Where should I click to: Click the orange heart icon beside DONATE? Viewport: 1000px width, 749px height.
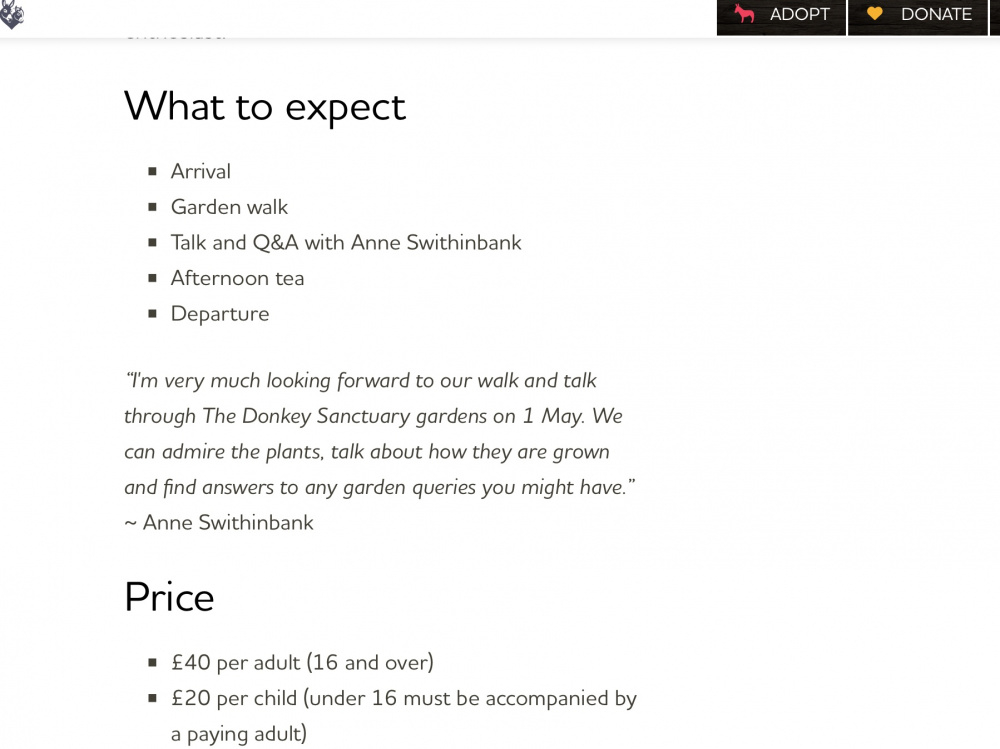pos(874,13)
